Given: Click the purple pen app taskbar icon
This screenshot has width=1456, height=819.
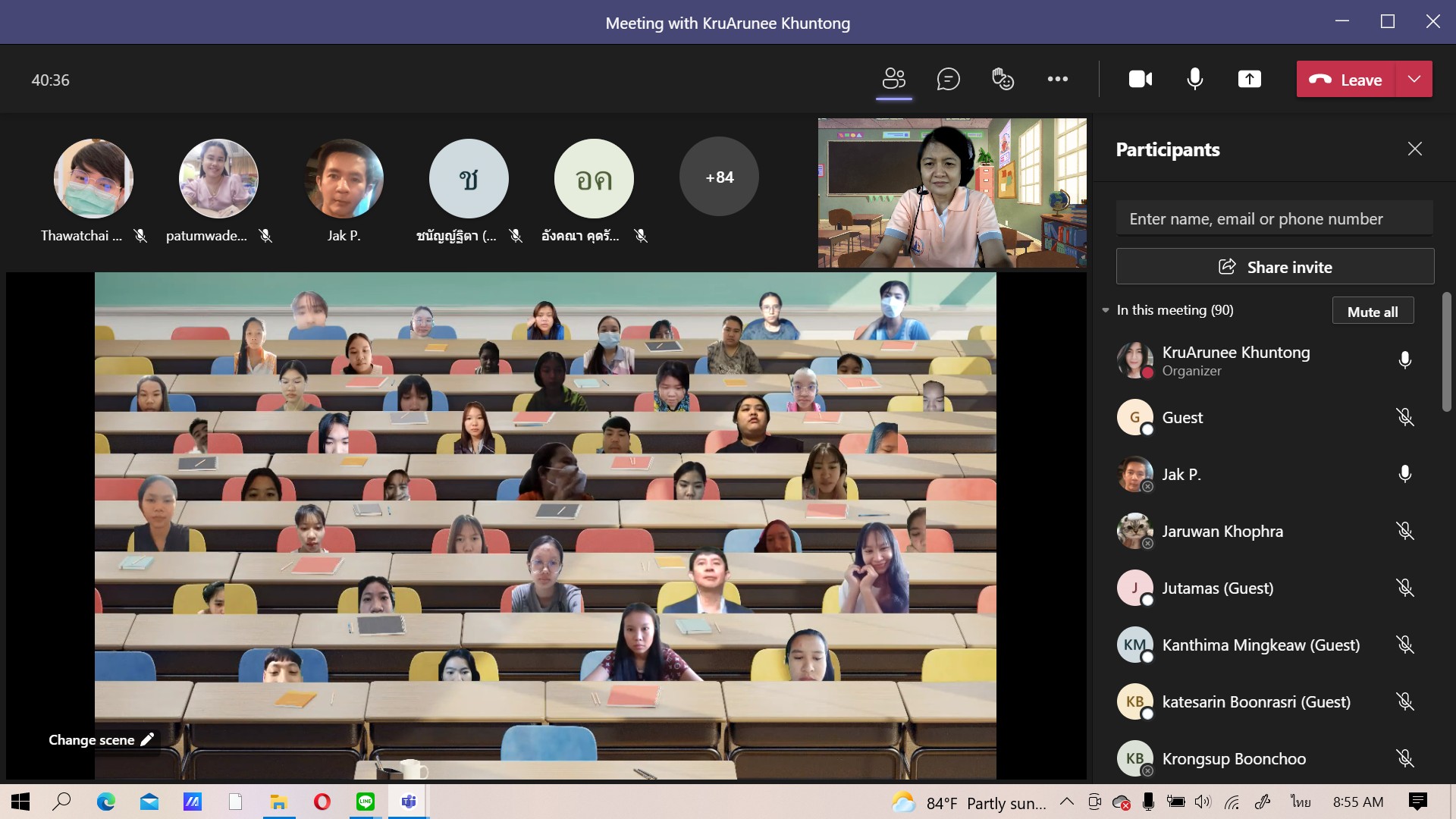Looking at the screenshot, I should [192, 802].
